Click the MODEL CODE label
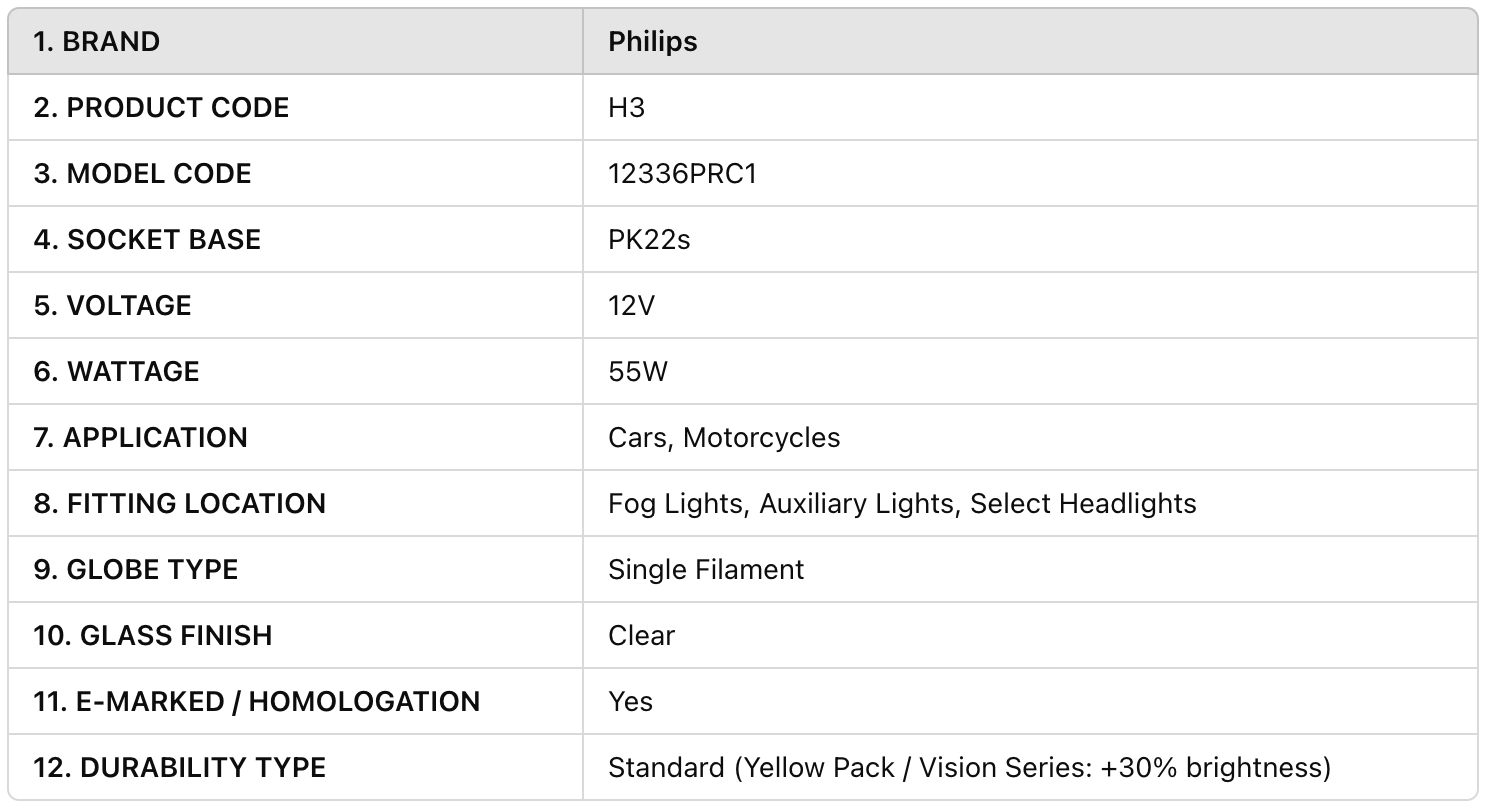The image size is (1486, 808). [x=142, y=174]
